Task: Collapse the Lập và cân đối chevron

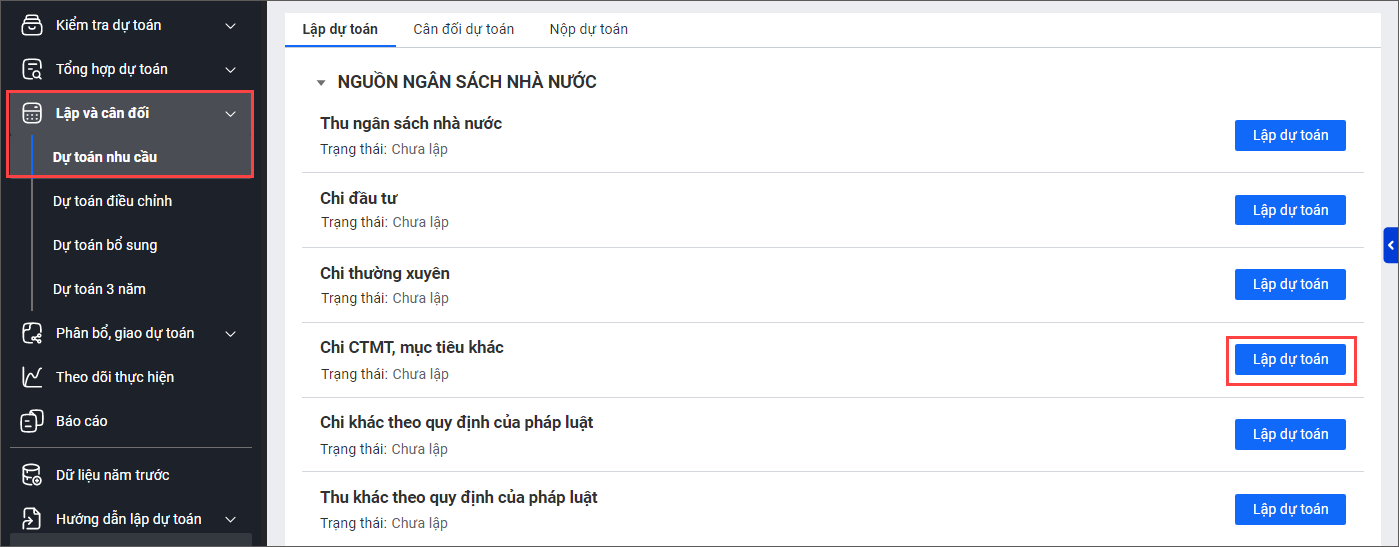Action: pos(231,113)
